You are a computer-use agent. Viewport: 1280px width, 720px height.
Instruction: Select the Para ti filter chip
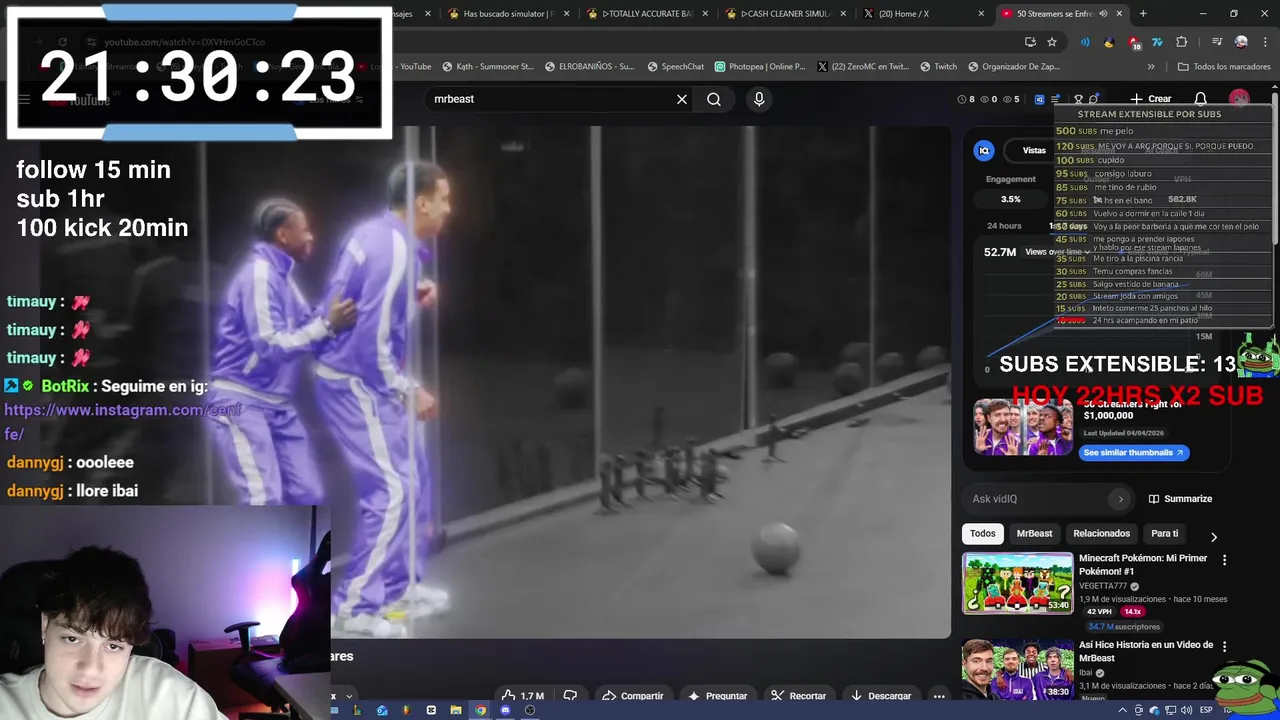(1164, 534)
